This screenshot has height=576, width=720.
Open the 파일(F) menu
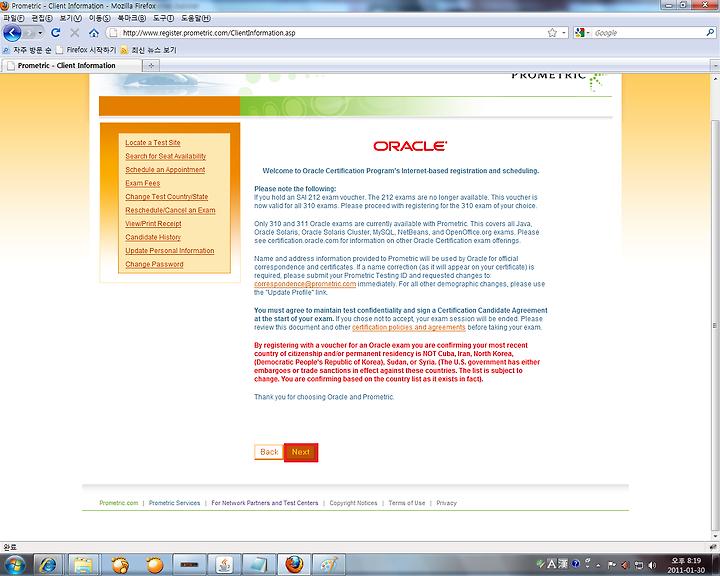(x=14, y=18)
